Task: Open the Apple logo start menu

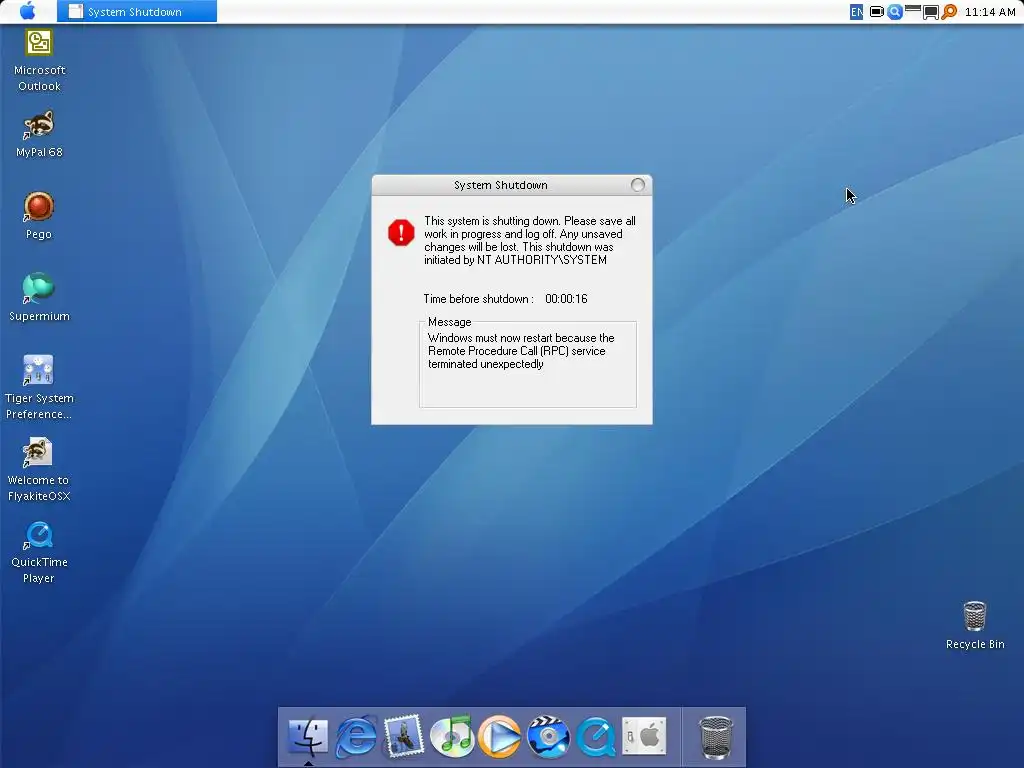Action: 27,11
